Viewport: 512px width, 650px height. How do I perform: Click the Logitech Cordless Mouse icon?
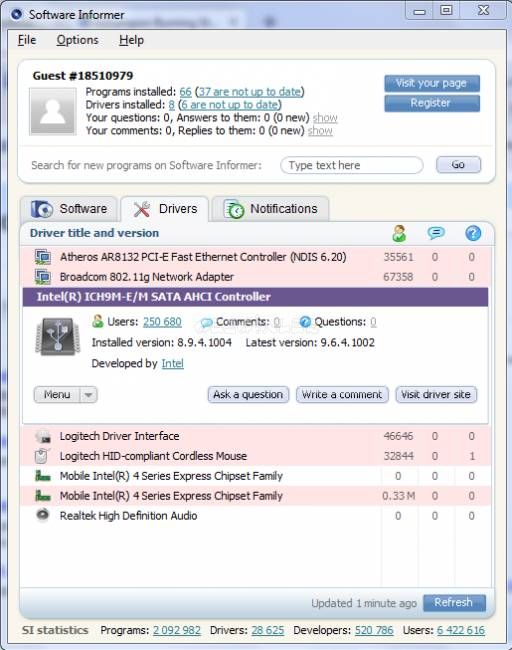[43, 456]
